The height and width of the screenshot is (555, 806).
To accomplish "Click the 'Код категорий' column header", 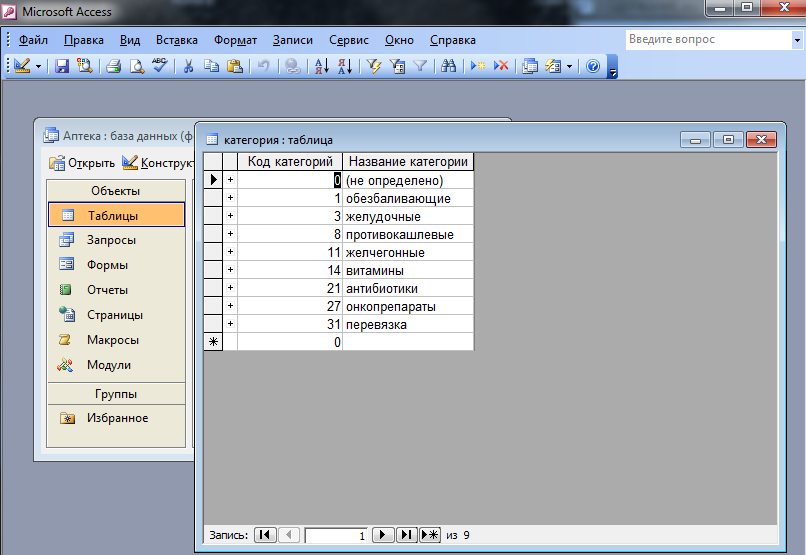I will pyautogui.click(x=290, y=161).
